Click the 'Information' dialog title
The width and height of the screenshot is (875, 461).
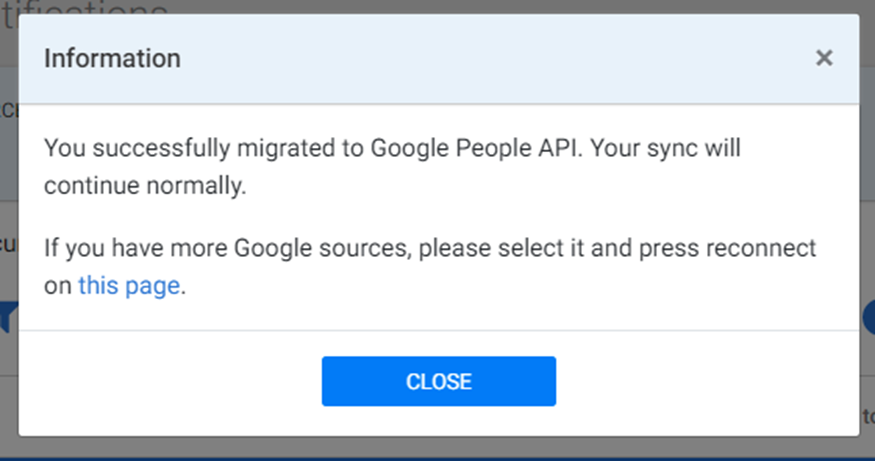pyautogui.click(x=112, y=58)
